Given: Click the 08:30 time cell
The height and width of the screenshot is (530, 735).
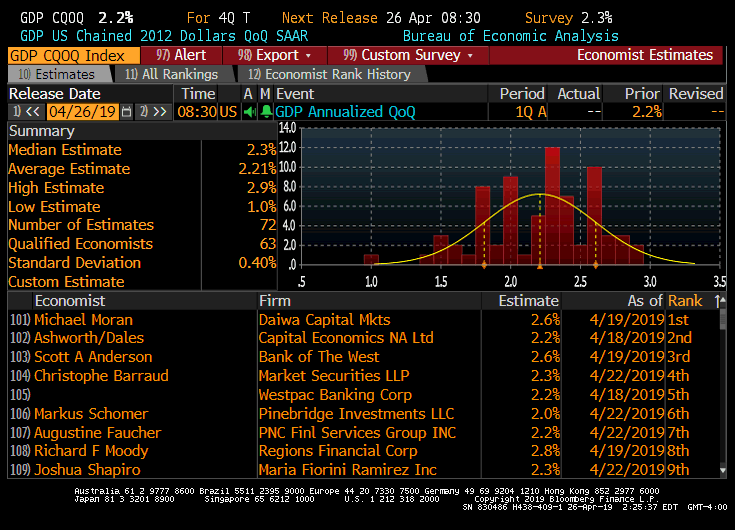Looking at the screenshot, I should (197, 112).
